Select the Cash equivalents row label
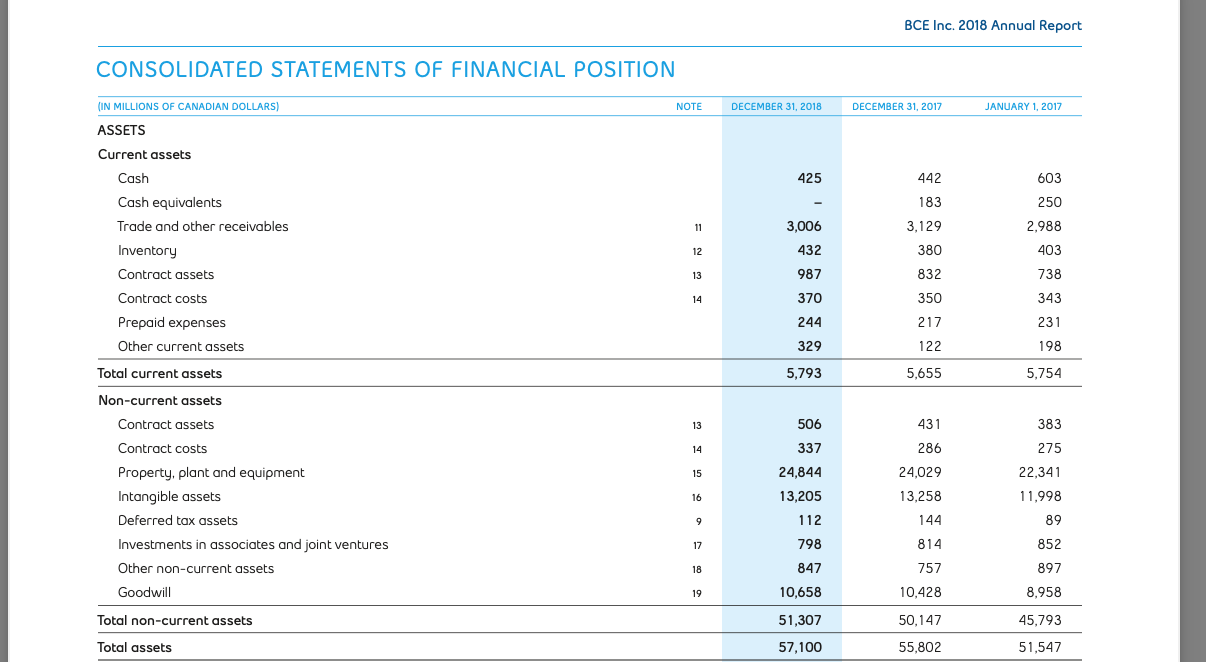Viewport: 1206px width, 662px height. (170, 202)
